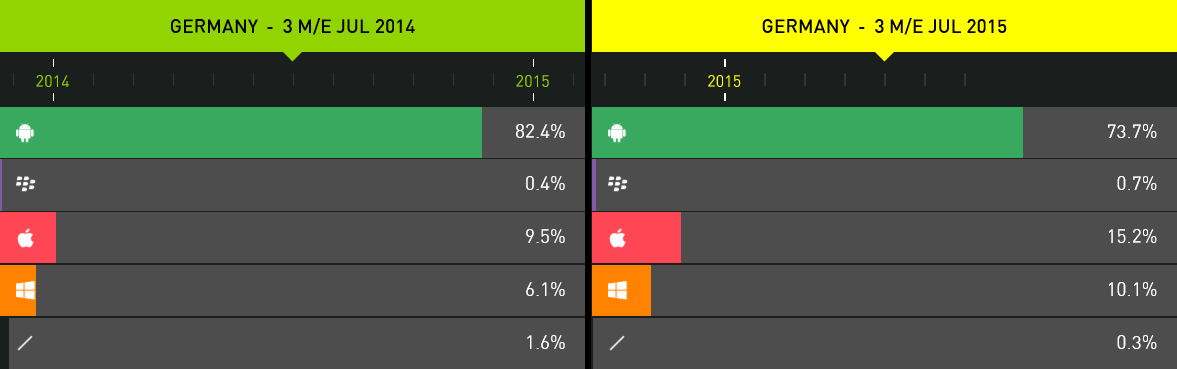This screenshot has height=369, width=1177.
Task: Click the Apple icon in the 2015 panel
Action: 617,238
